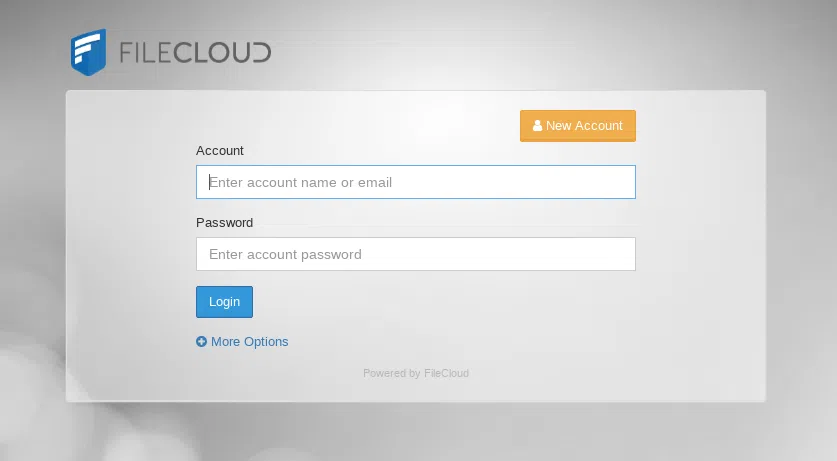Focus the account name or email field
Screen dimensions: 837x461
tap(415, 182)
